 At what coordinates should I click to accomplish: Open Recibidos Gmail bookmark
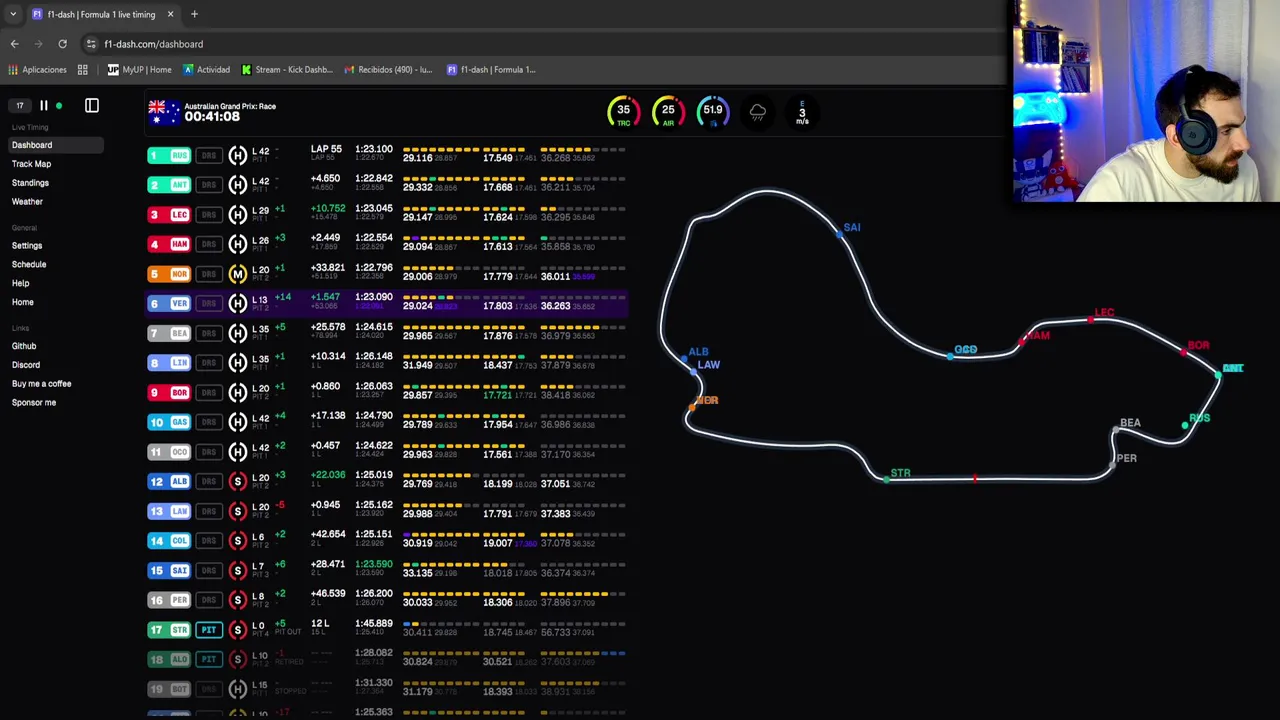point(388,70)
